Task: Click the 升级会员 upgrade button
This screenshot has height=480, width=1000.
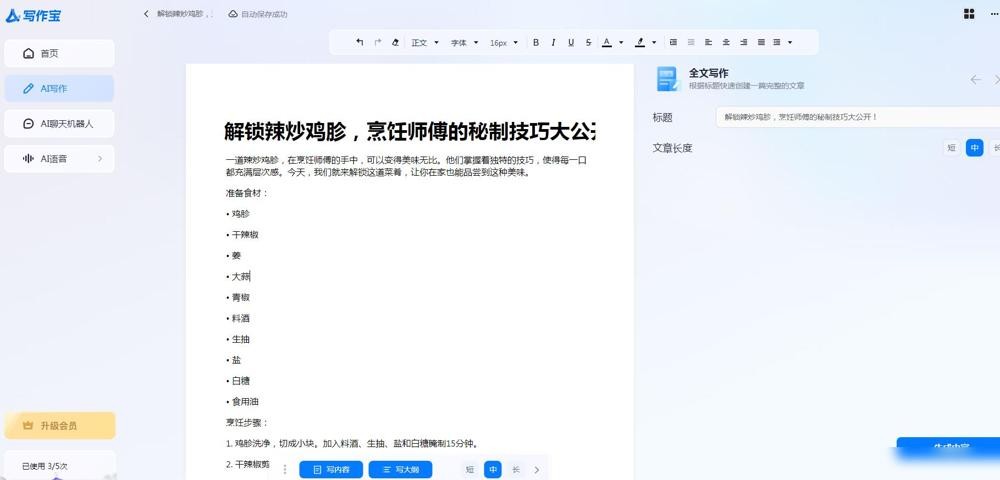Action: pyautogui.click(x=59, y=426)
